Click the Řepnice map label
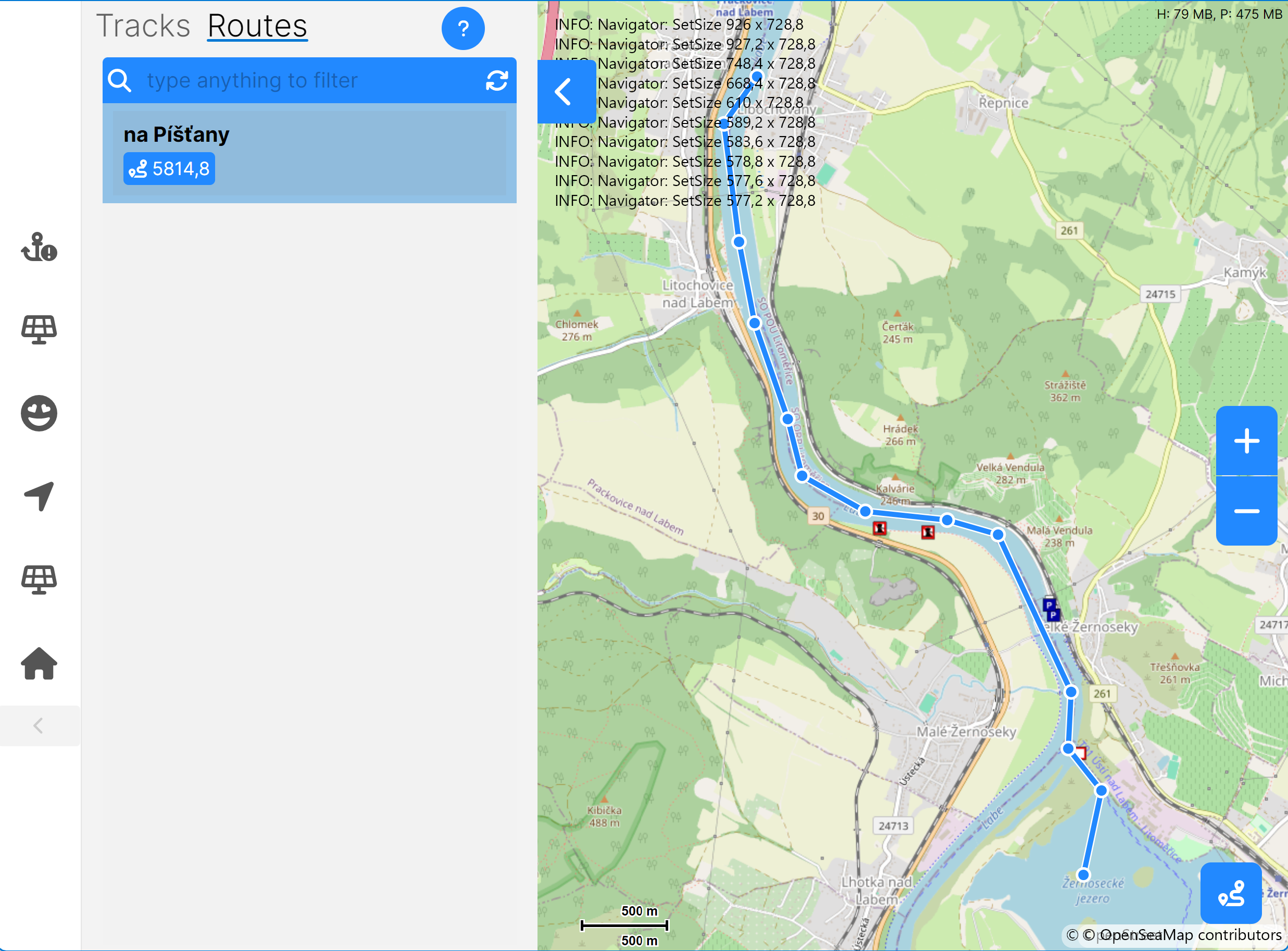 (1004, 103)
